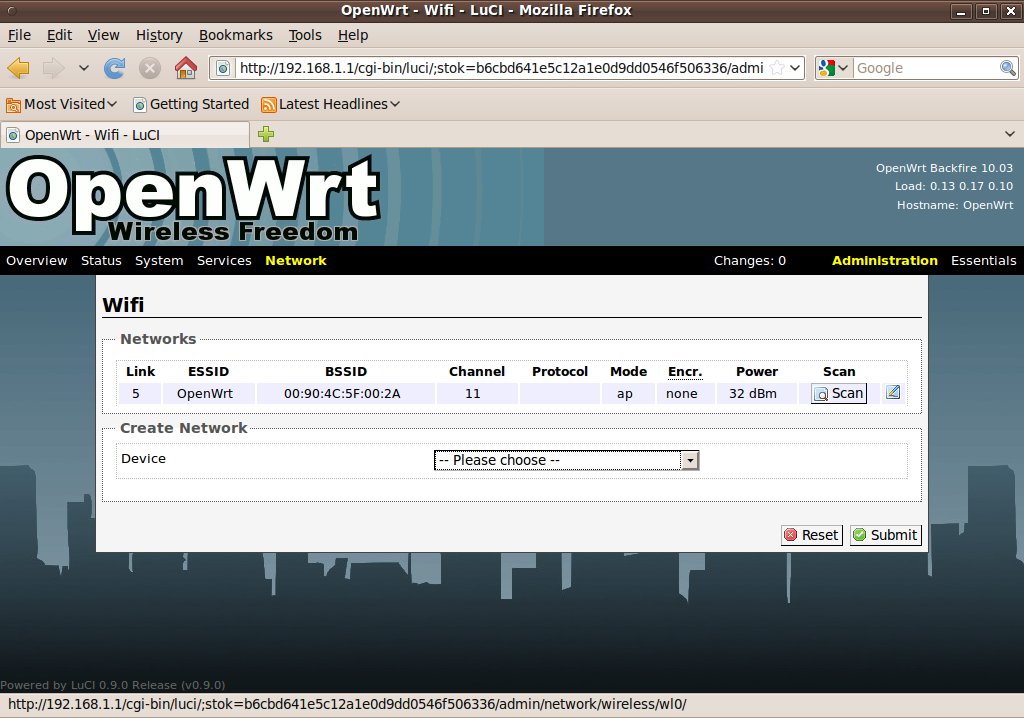Bookmark page using star icon in address bar
Image resolution: width=1024 pixels, height=718 pixels.
[x=777, y=68]
